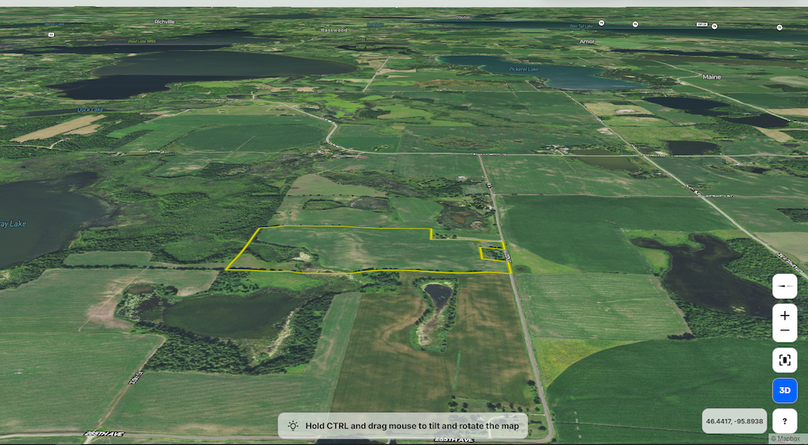Click the Amor town label
Screen dimensions: 808x445
[587, 42]
